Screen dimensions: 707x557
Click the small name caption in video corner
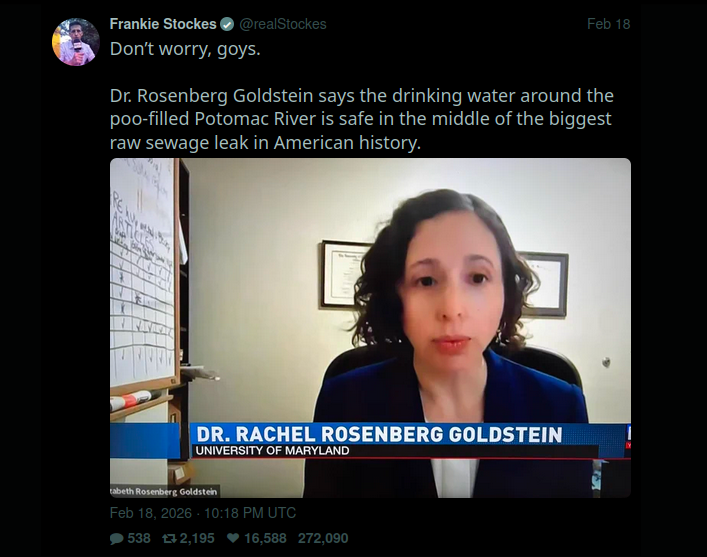[x=165, y=491]
